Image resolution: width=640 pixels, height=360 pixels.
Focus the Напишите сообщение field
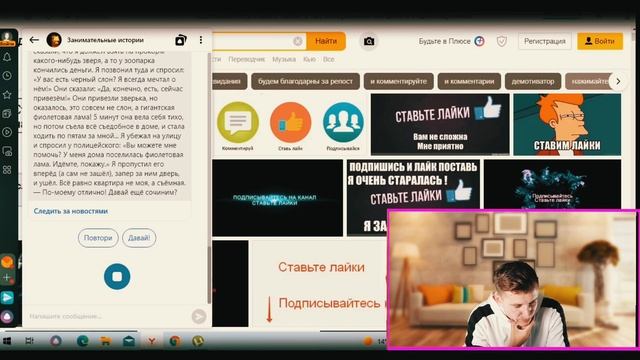[107, 316]
